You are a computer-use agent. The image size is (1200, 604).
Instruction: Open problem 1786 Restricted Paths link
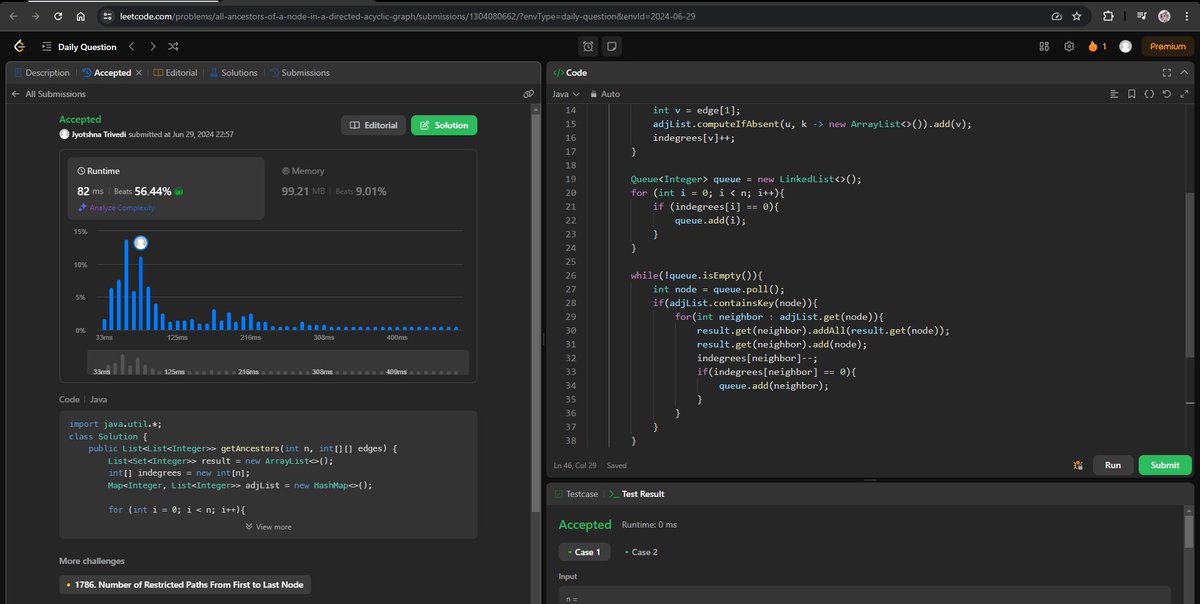(x=183, y=584)
